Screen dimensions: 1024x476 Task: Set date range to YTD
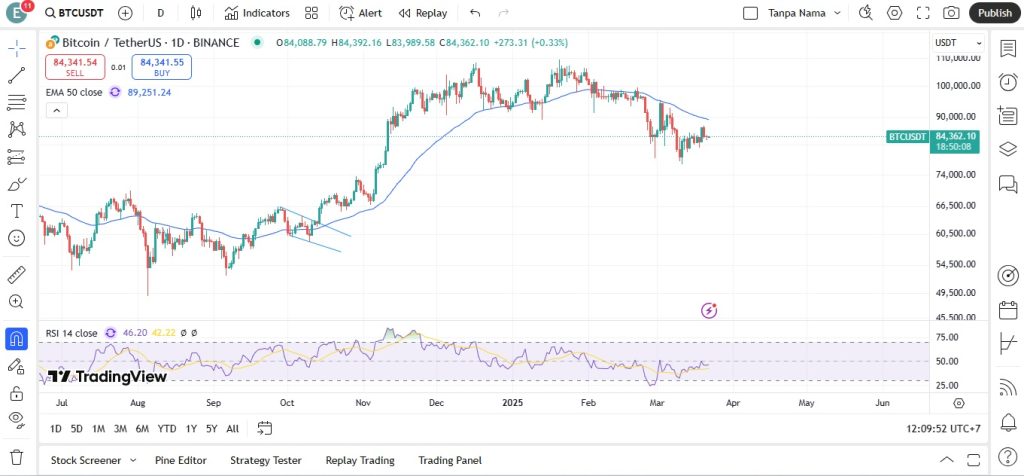point(167,429)
